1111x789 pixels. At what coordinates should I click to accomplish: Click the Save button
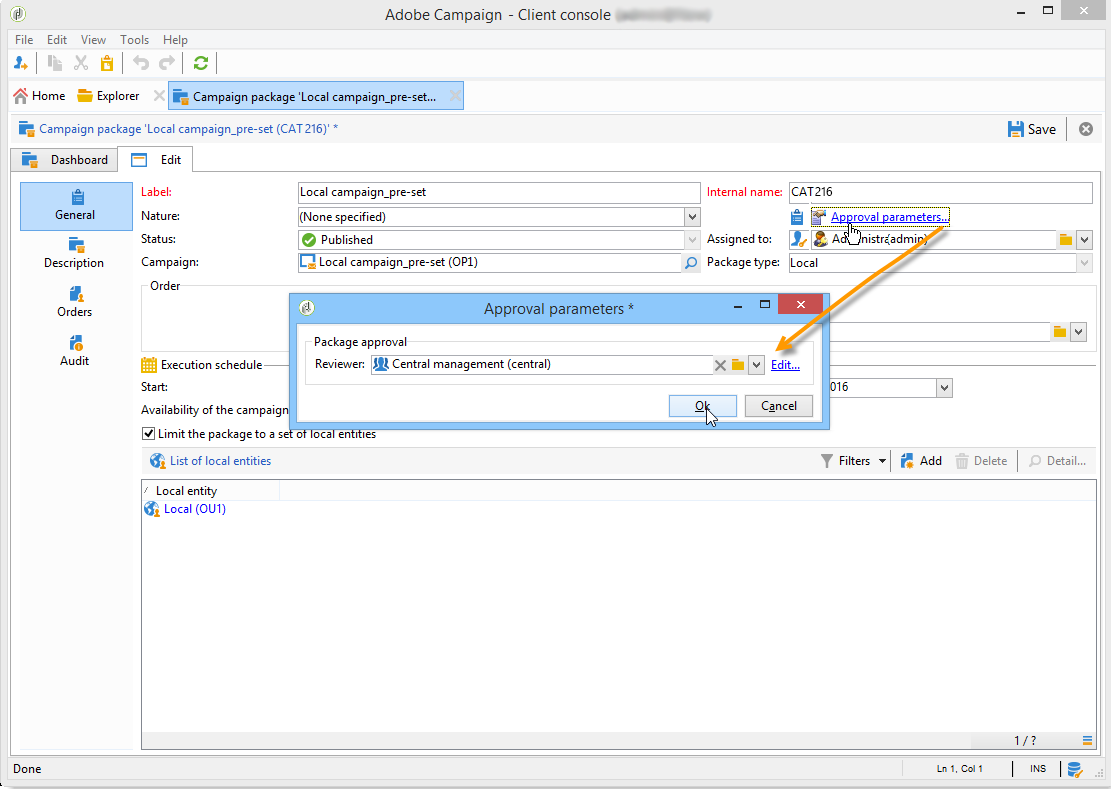click(x=1032, y=129)
